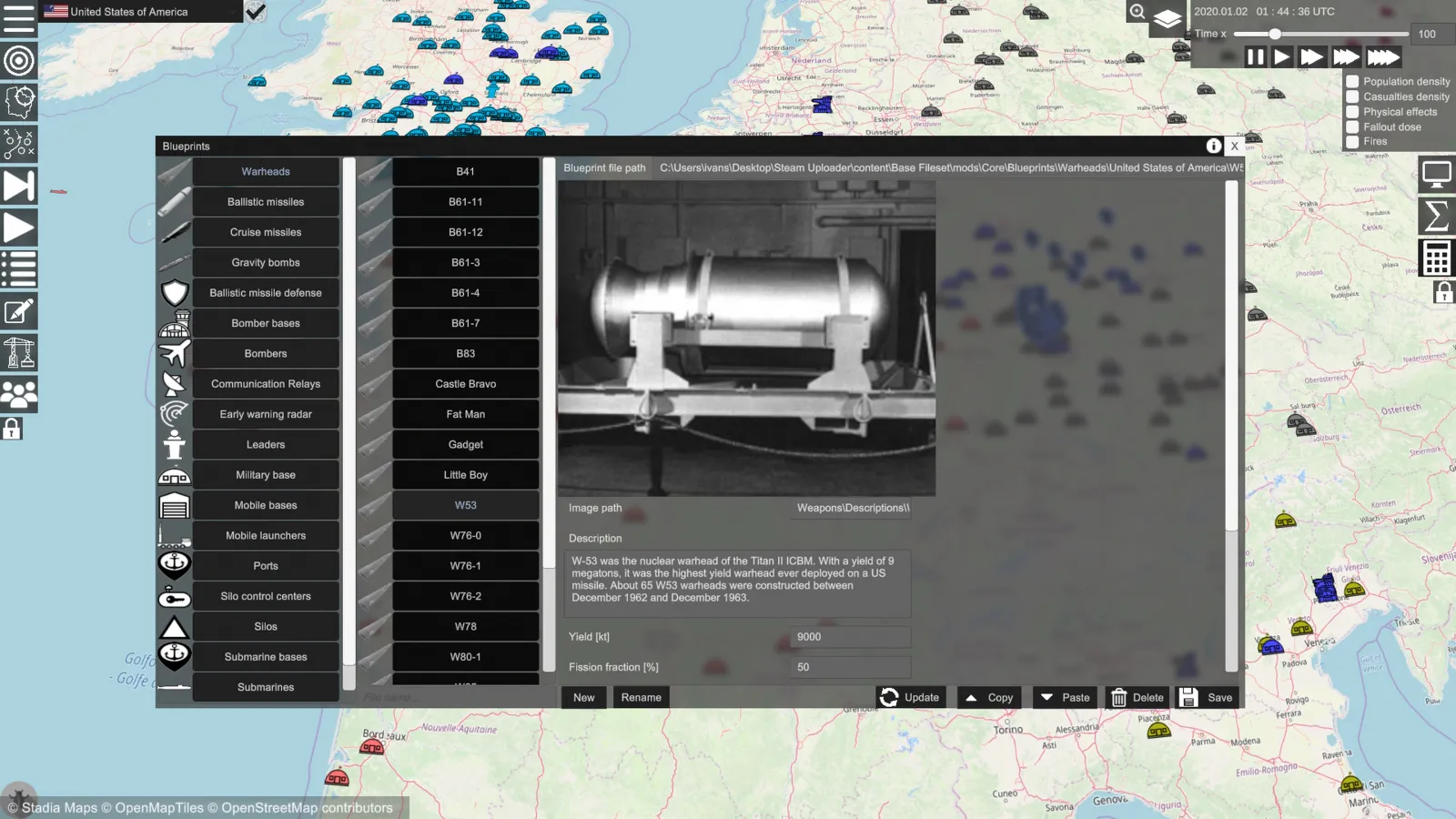Click the Copy button with up arrow
The width and height of the screenshot is (1456, 819).
(x=988, y=698)
